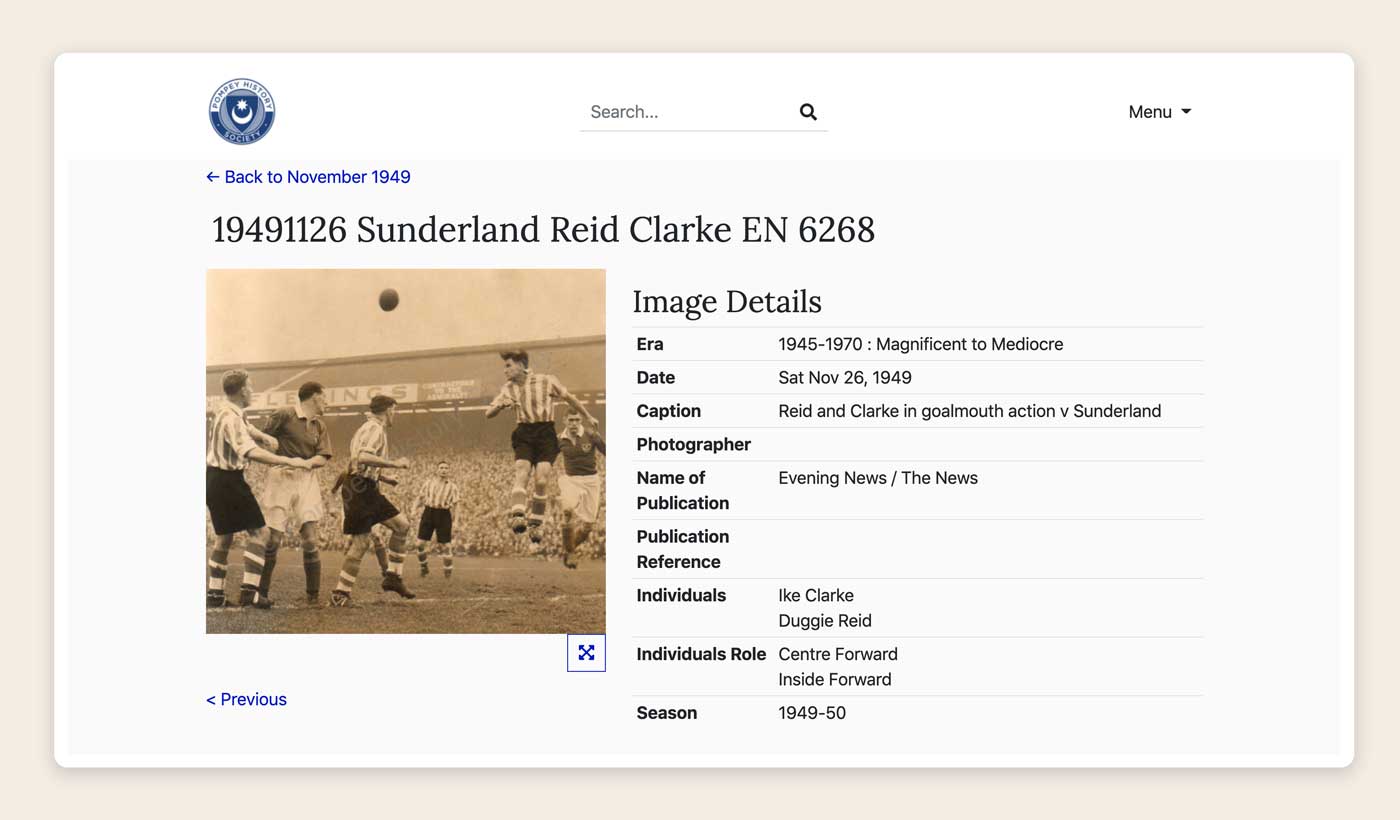Viewport: 1400px width, 820px height.
Task: Click 'Evening News / The News' publication
Action: pos(877,478)
